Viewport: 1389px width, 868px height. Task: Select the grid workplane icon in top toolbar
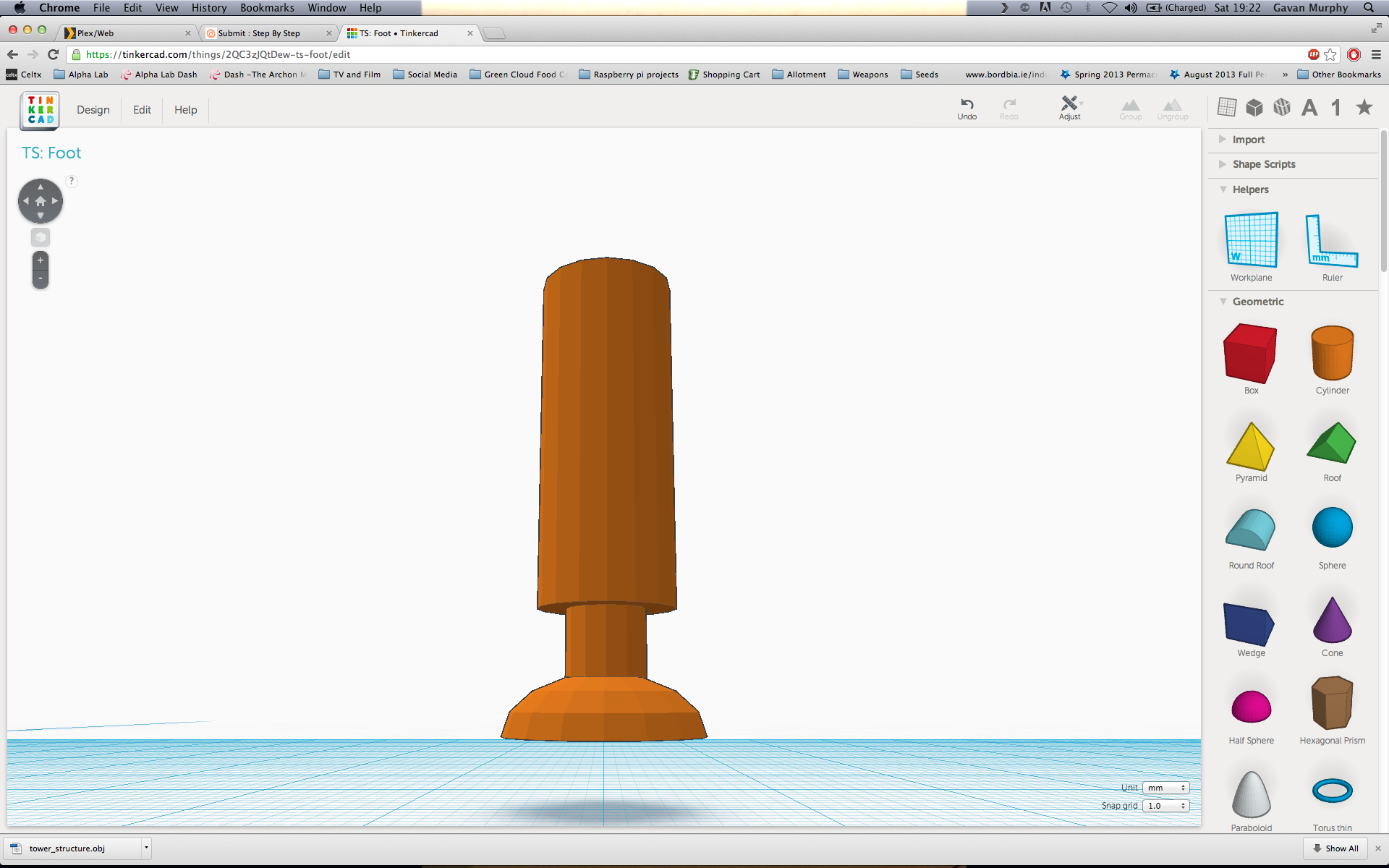[1227, 108]
